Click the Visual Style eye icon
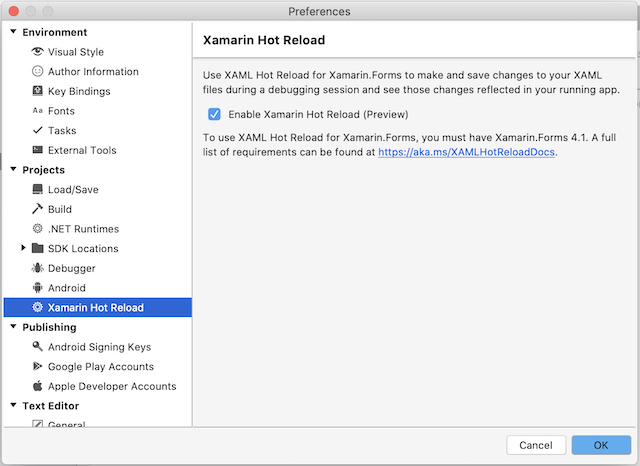Screen dimensions: 640x466 click(x=37, y=51)
